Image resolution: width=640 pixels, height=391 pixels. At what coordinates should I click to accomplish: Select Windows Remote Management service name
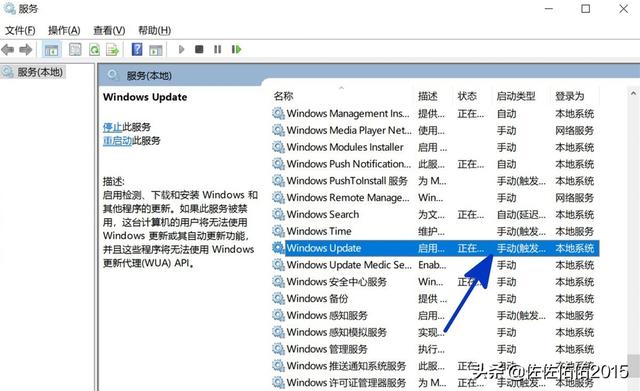(348, 198)
